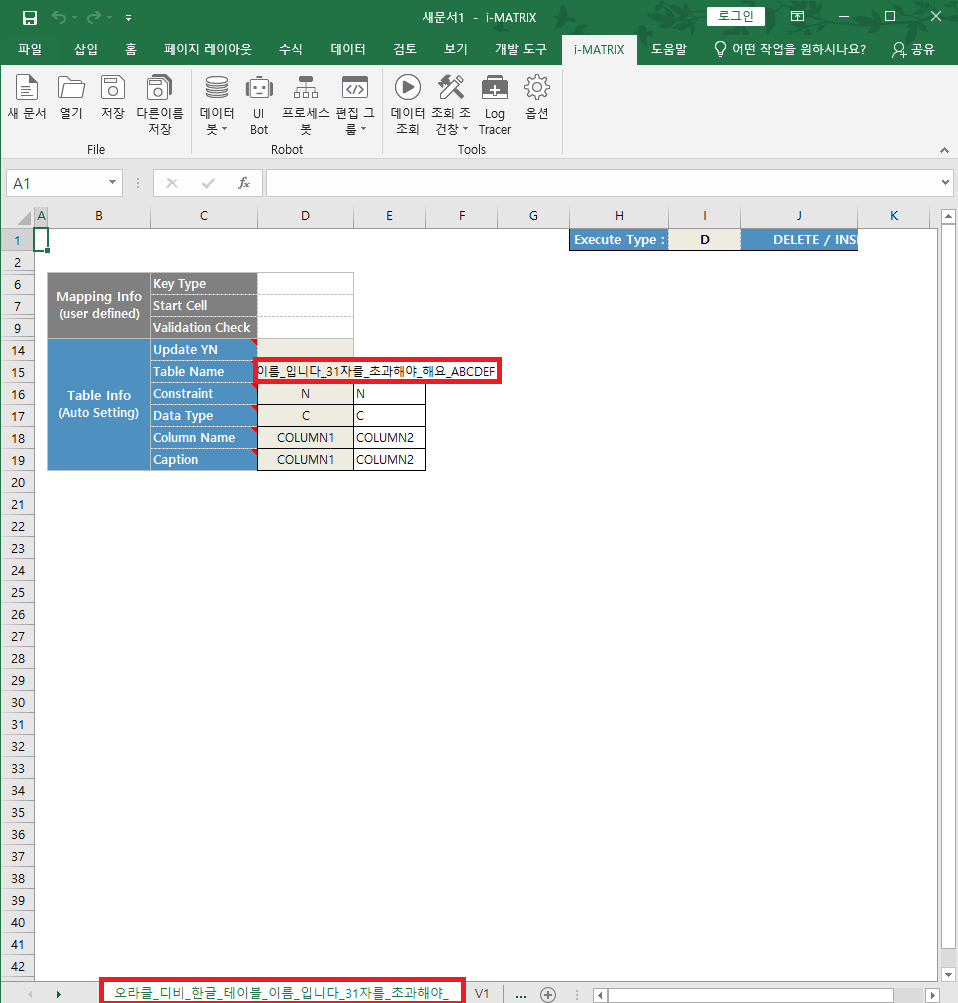Select the 'COLUMN2' Column Name cell
Screen dimensions: 958x1003
click(389, 438)
